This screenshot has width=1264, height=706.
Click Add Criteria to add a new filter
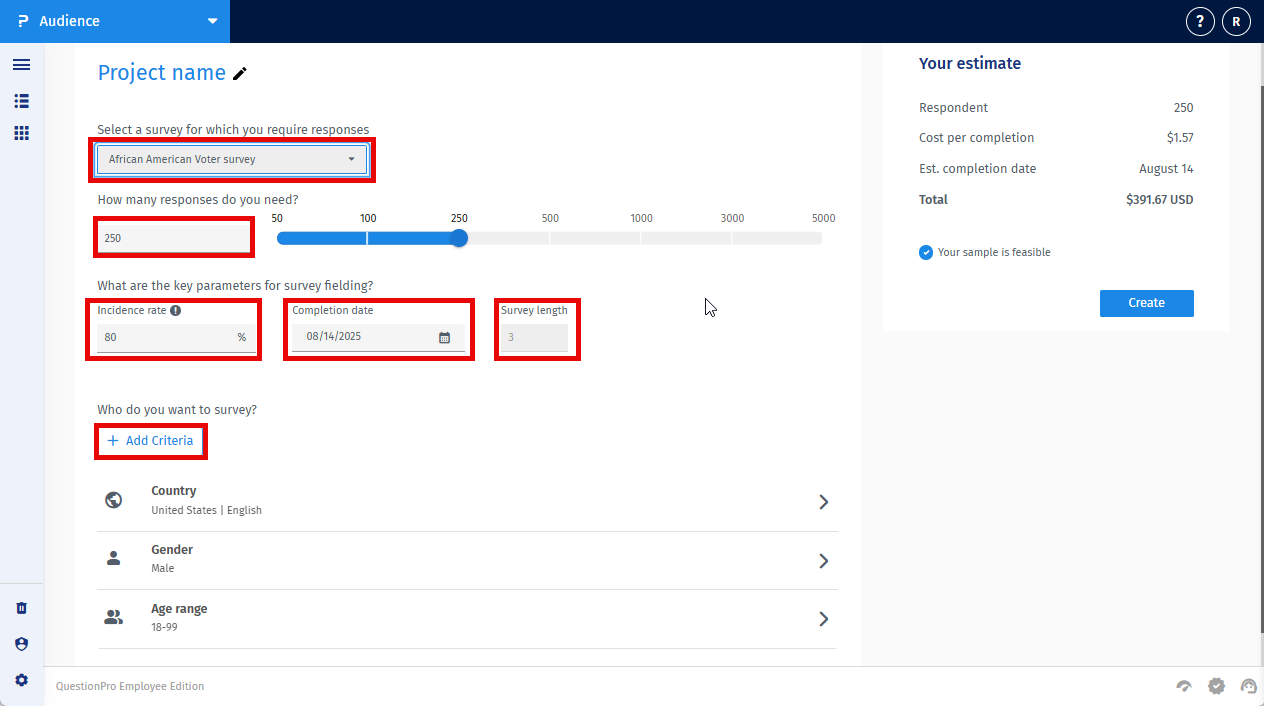tap(150, 440)
